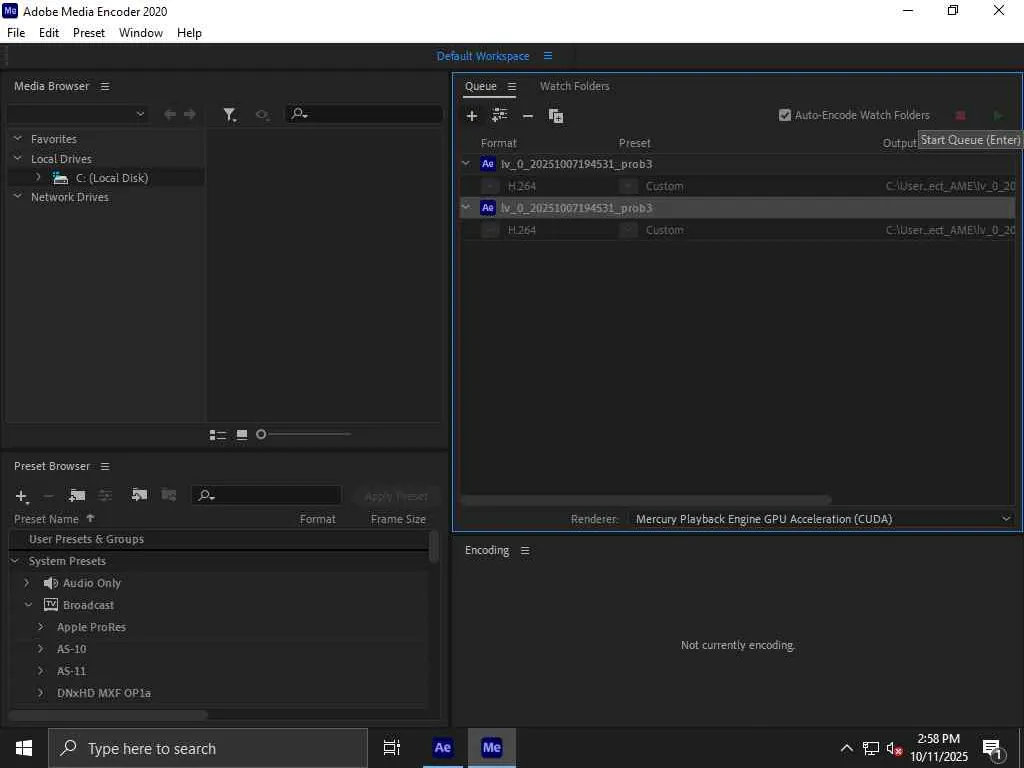Click Delete Preset minus icon

(x=48, y=496)
